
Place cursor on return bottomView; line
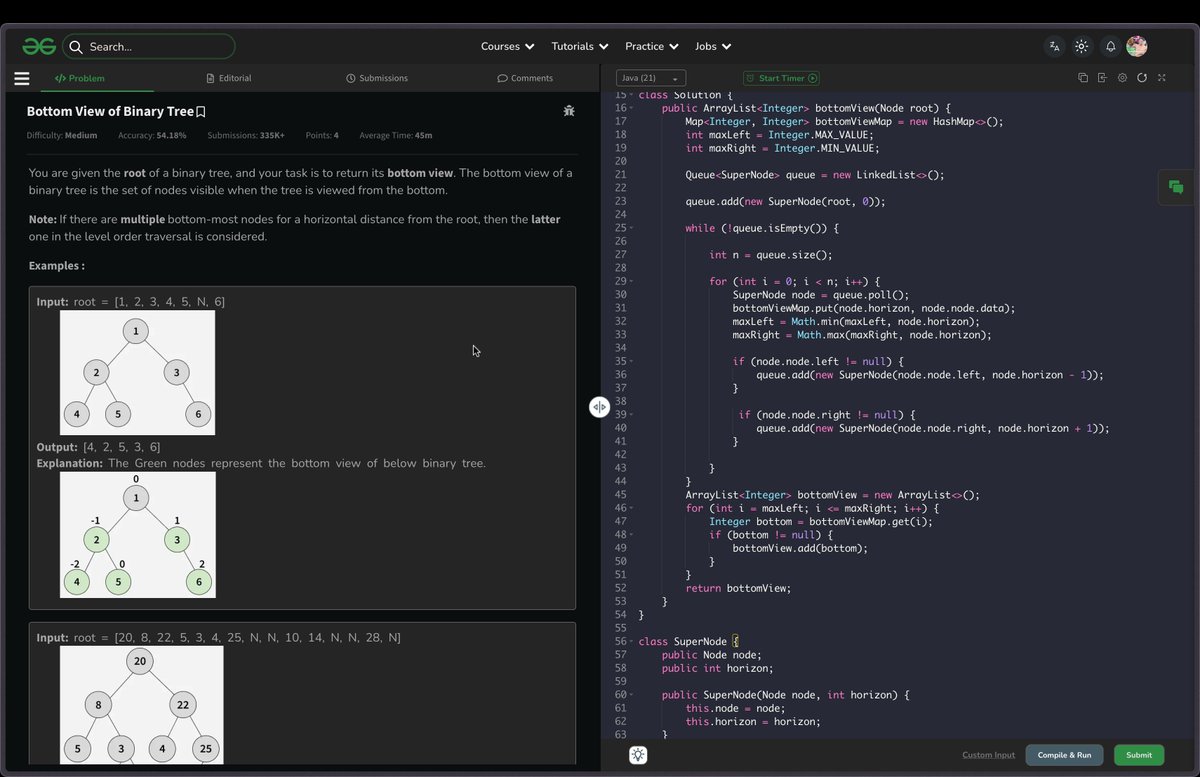[x=738, y=588]
